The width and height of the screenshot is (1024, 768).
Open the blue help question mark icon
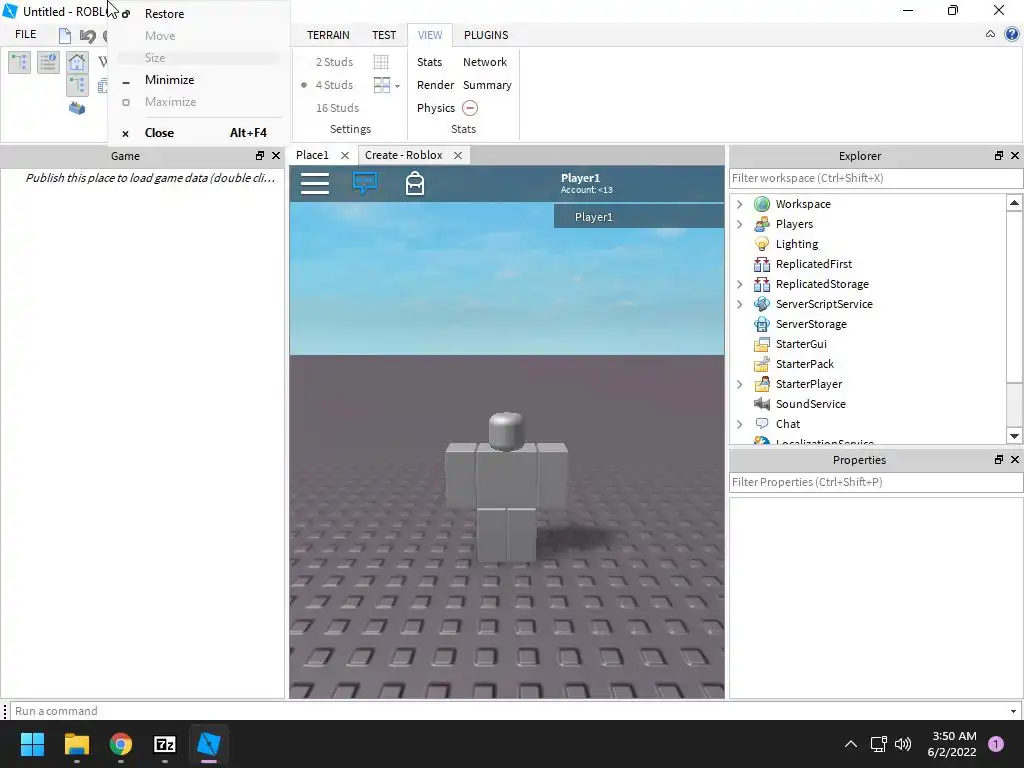click(1012, 34)
